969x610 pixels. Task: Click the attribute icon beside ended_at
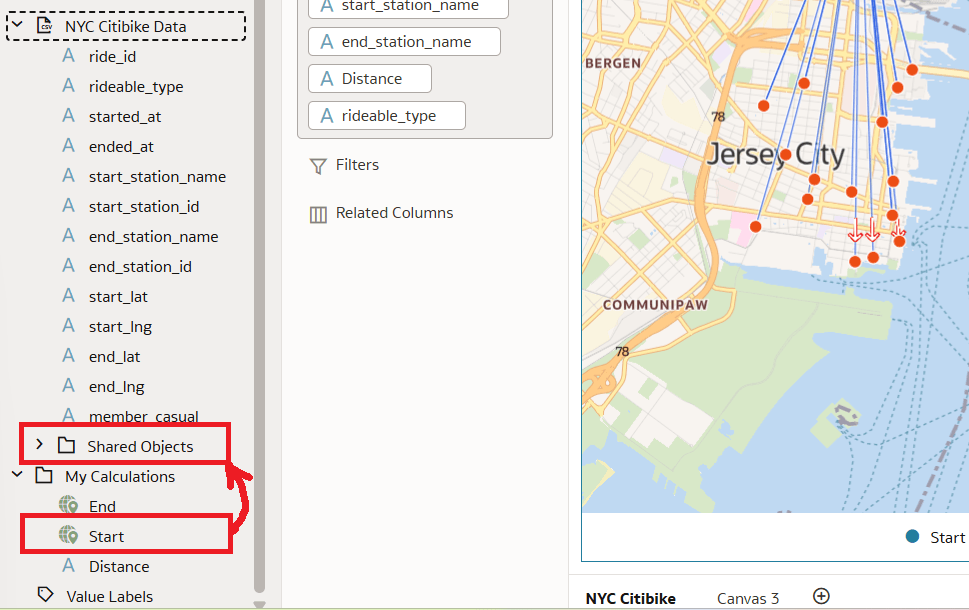[x=69, y=146]
